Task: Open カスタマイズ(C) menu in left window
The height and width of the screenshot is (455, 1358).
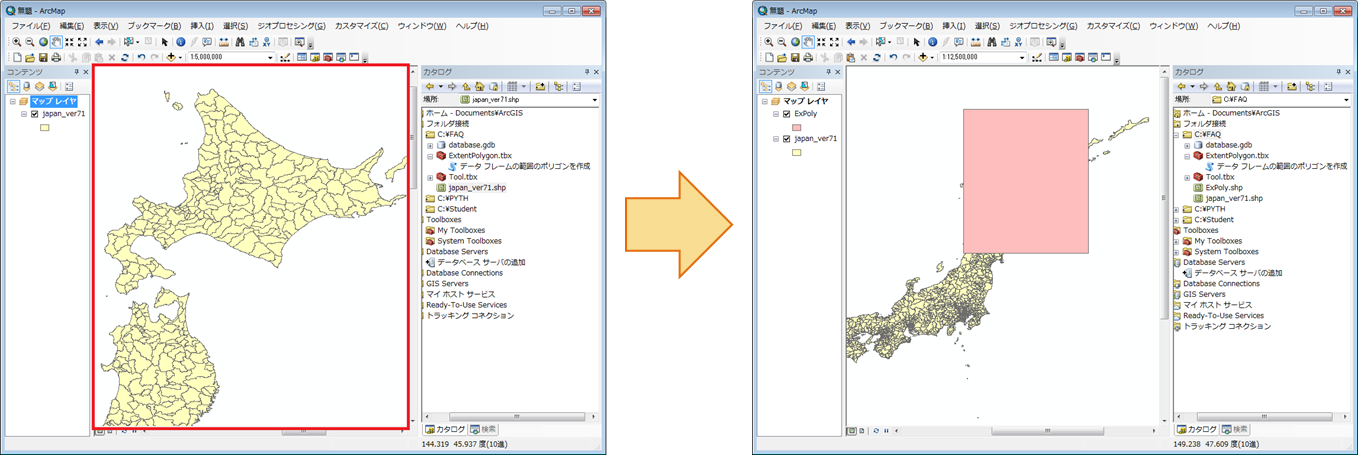Action: (362, 25)
